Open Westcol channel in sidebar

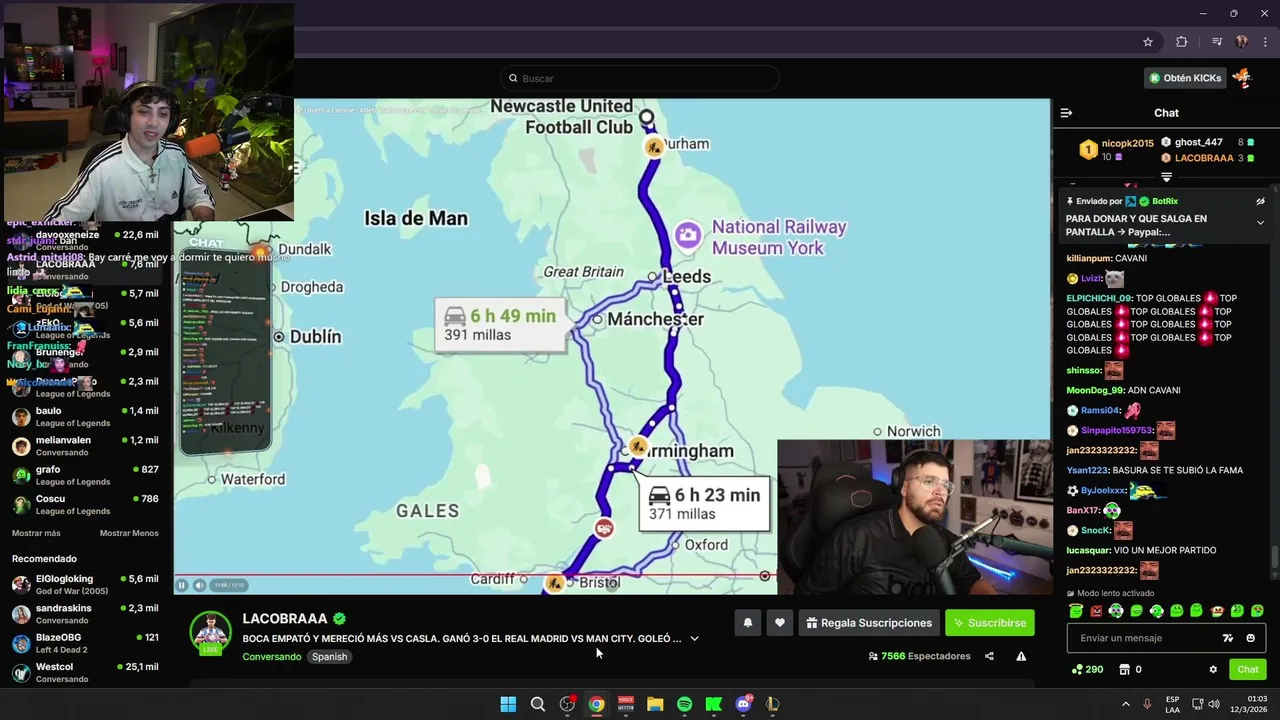tap(86, 672)
